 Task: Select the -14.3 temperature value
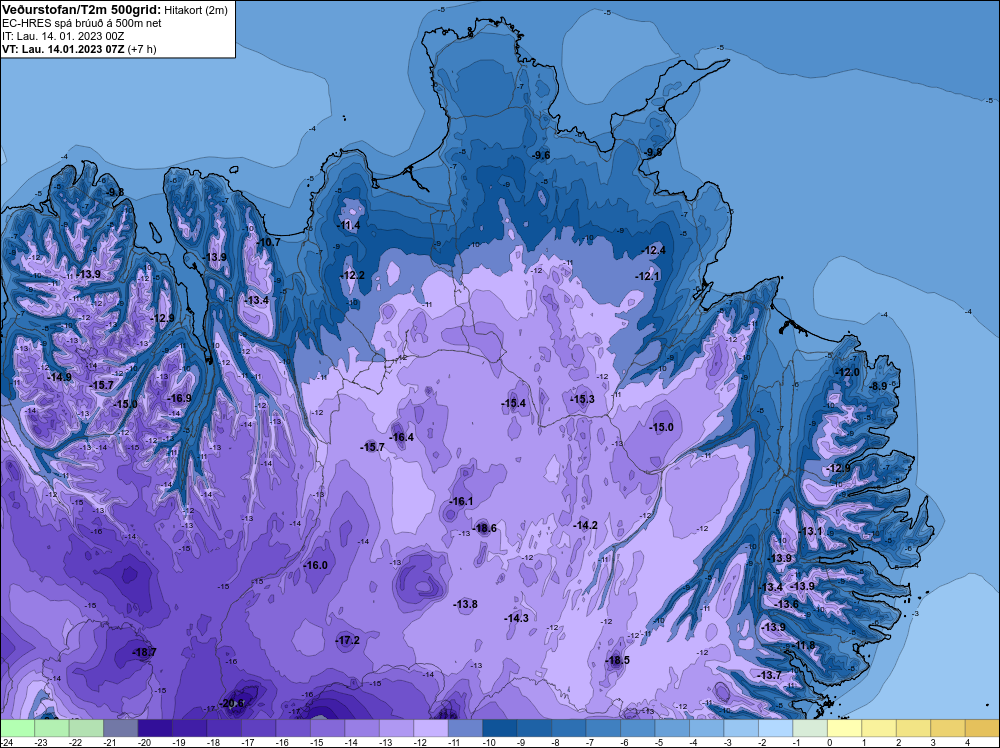click(x=516, y=618)
